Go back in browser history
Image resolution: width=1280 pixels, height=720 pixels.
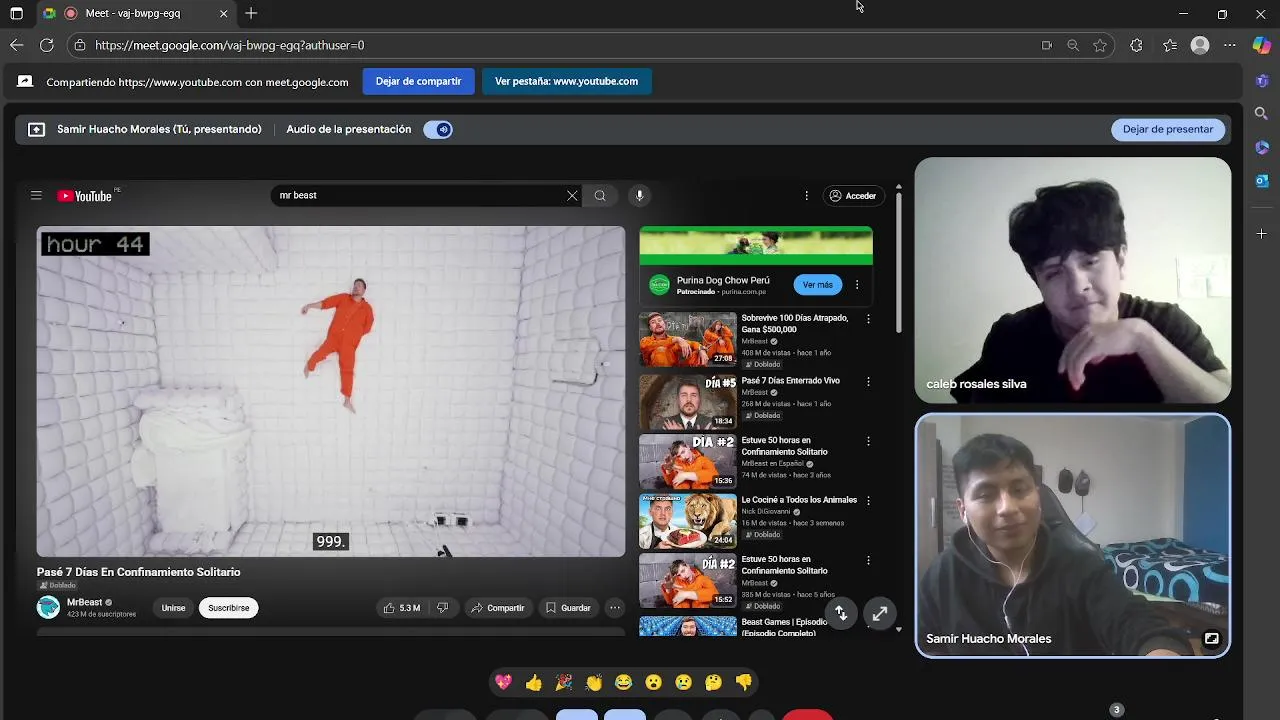(16, 45)
